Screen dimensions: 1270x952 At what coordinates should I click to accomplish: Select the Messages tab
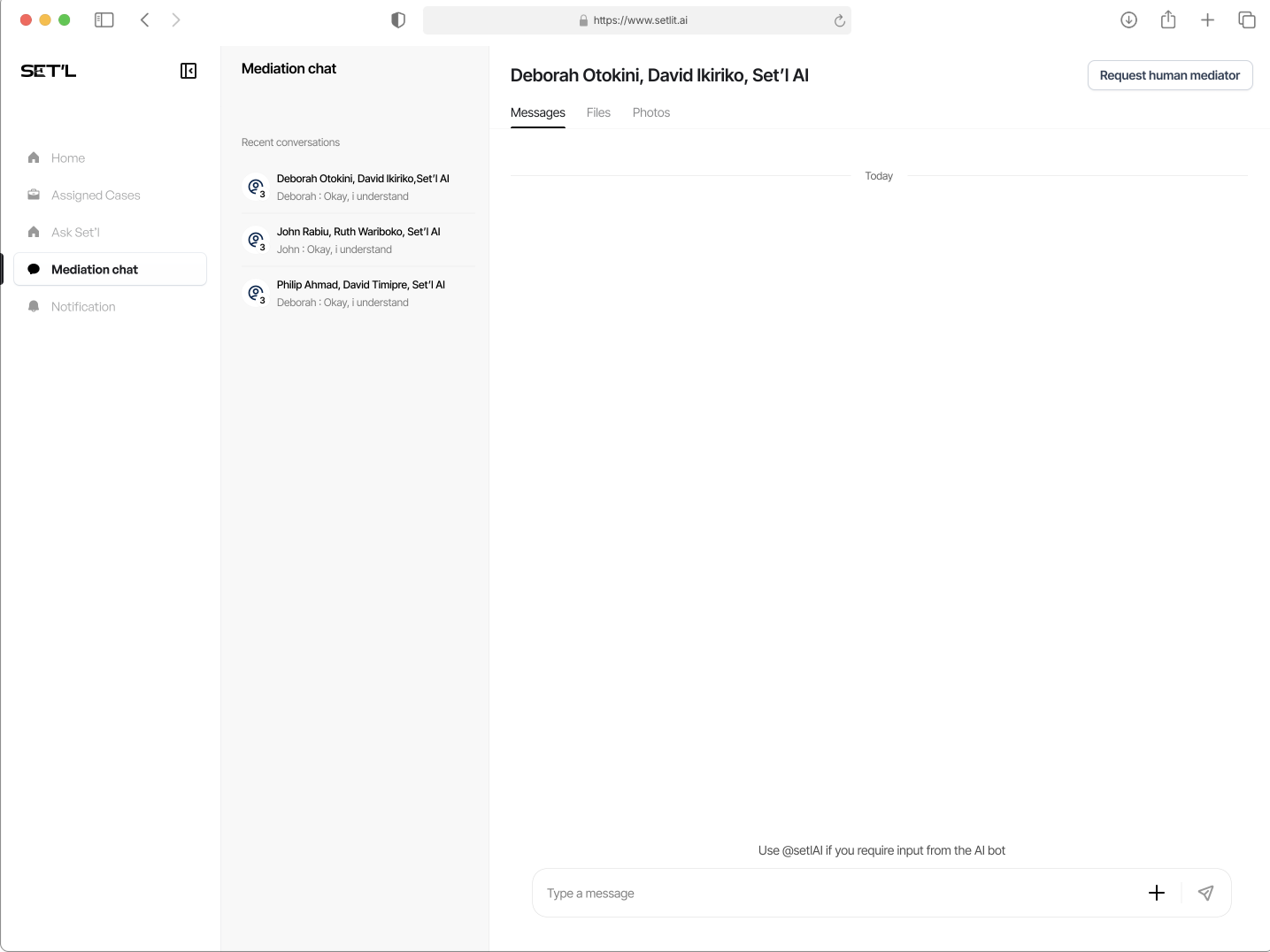coord(537,112)
